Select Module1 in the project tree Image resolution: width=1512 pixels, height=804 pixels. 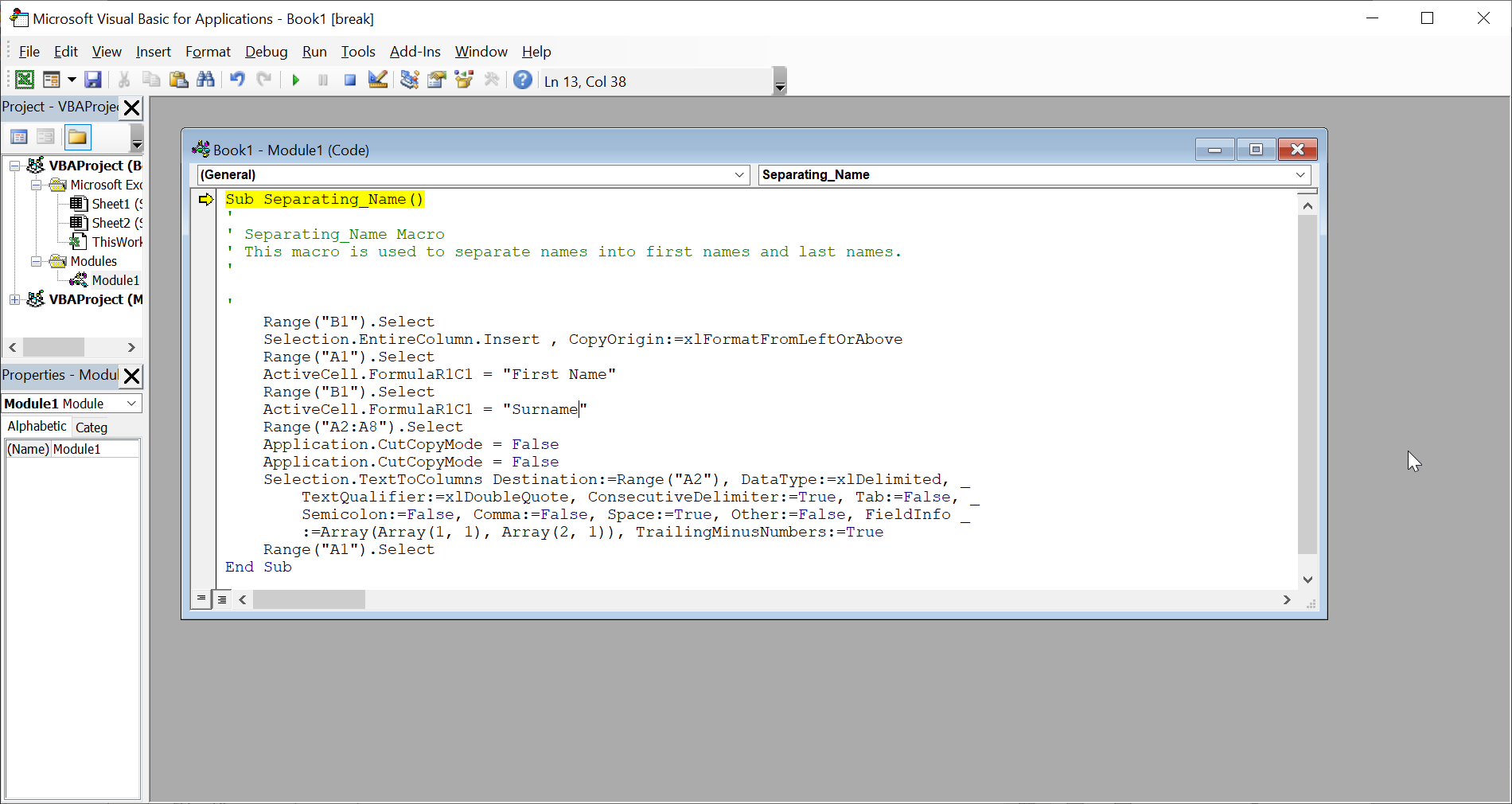[x=115, y=280]
